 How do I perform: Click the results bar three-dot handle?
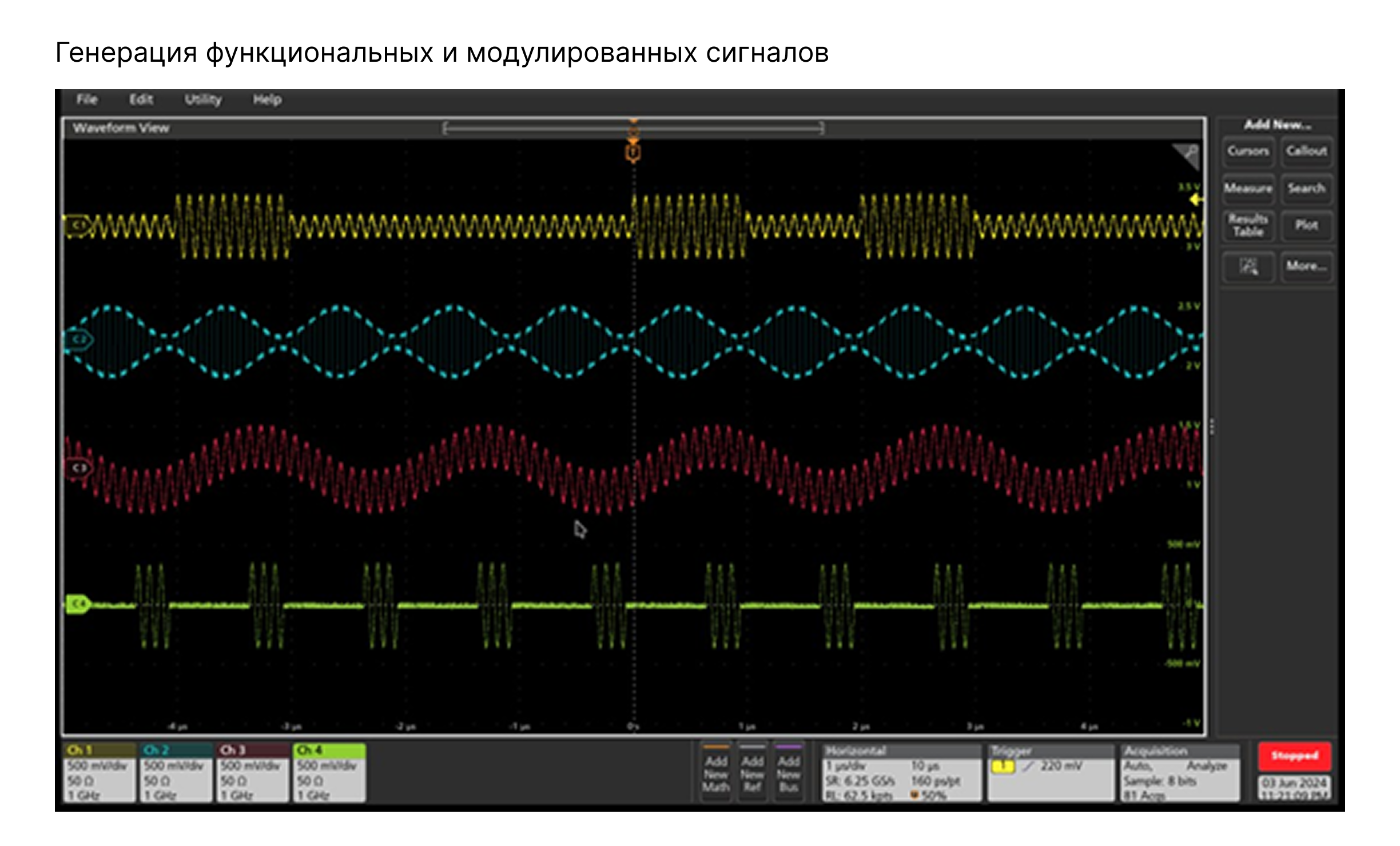tap(1212, 427)
